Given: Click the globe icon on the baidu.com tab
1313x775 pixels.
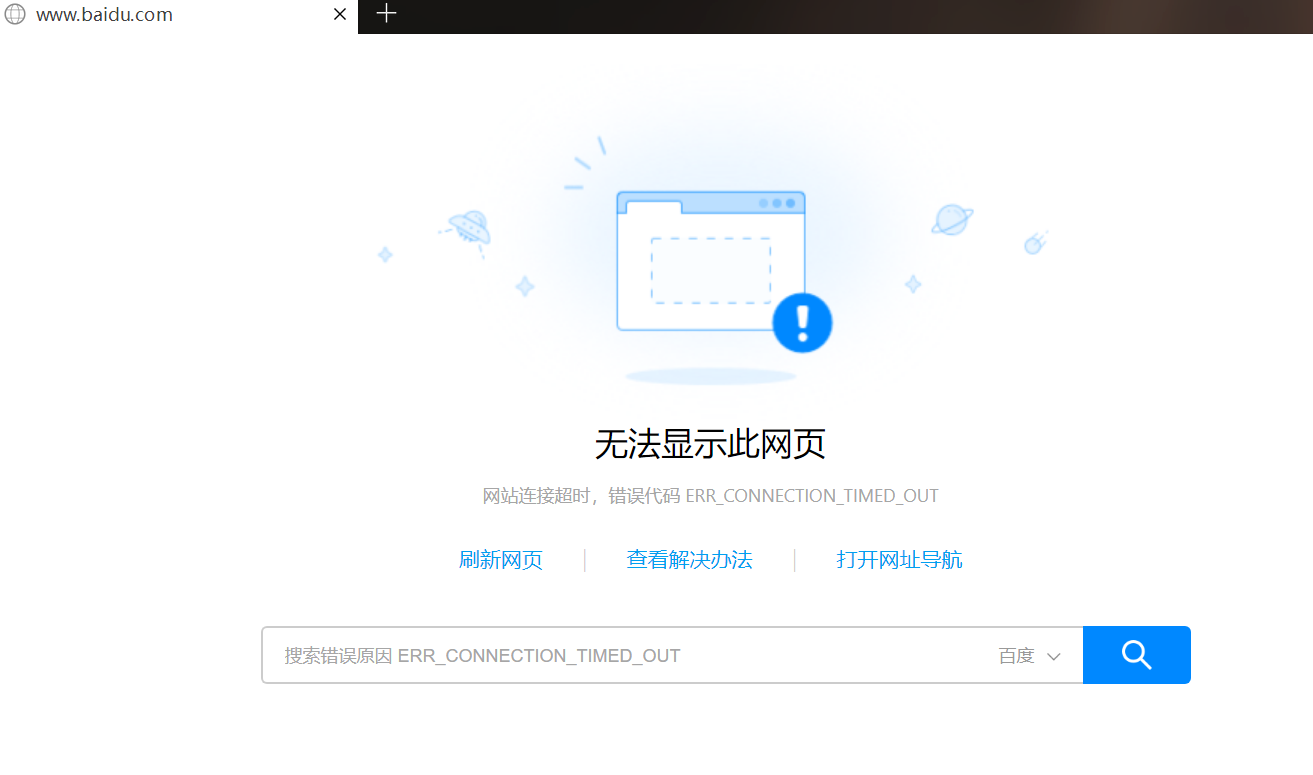Looking at the screenshot, I should click(x=15, y=14).
